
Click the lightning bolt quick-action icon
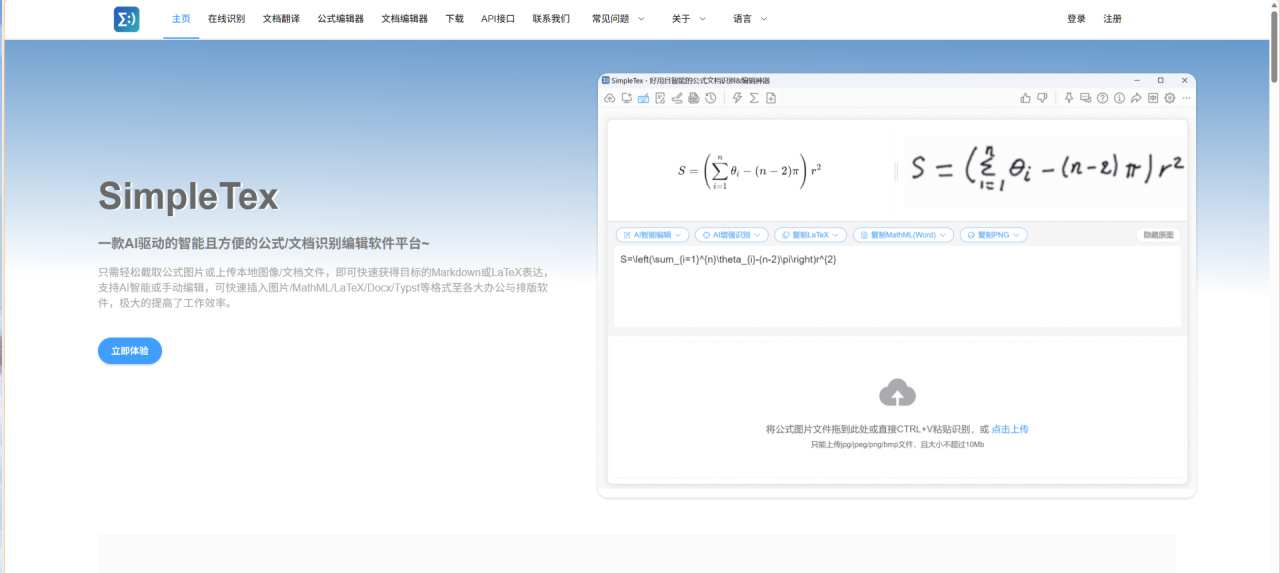click(737, 98)
